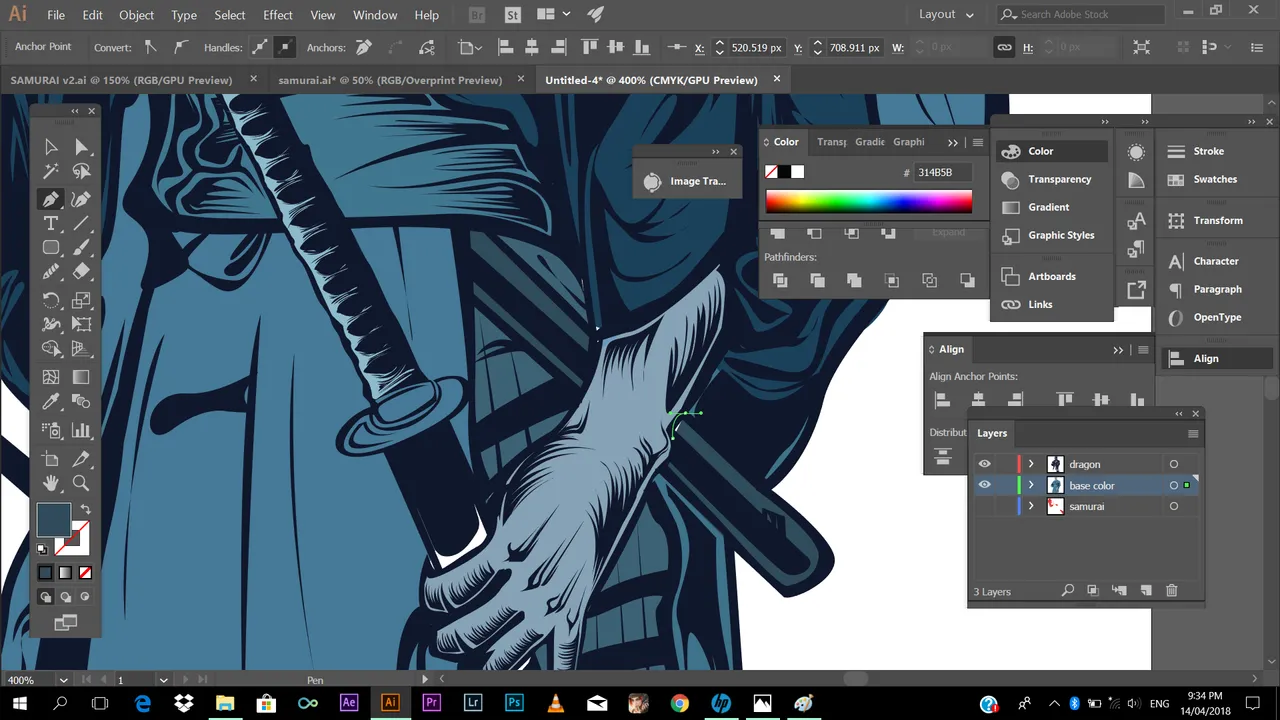Choose the Artboard tool
1280x720 pixels.
[51, 459]
